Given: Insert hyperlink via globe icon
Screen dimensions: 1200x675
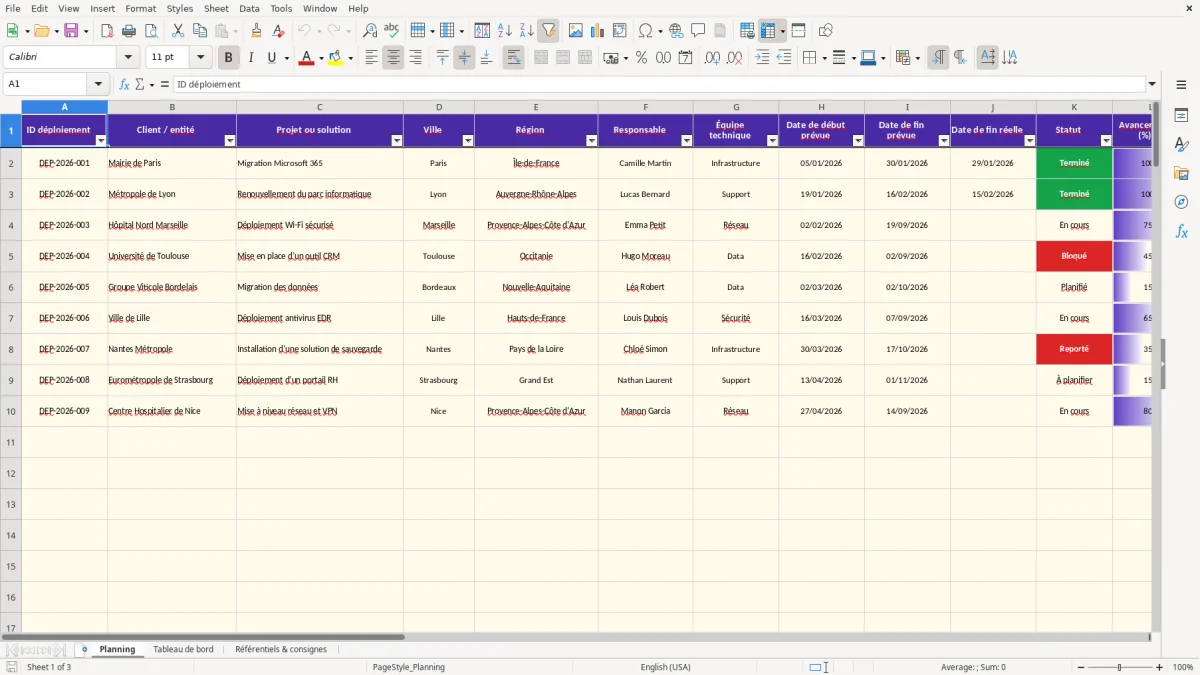Looking at the screenshot, I should (x=676, y=31).
